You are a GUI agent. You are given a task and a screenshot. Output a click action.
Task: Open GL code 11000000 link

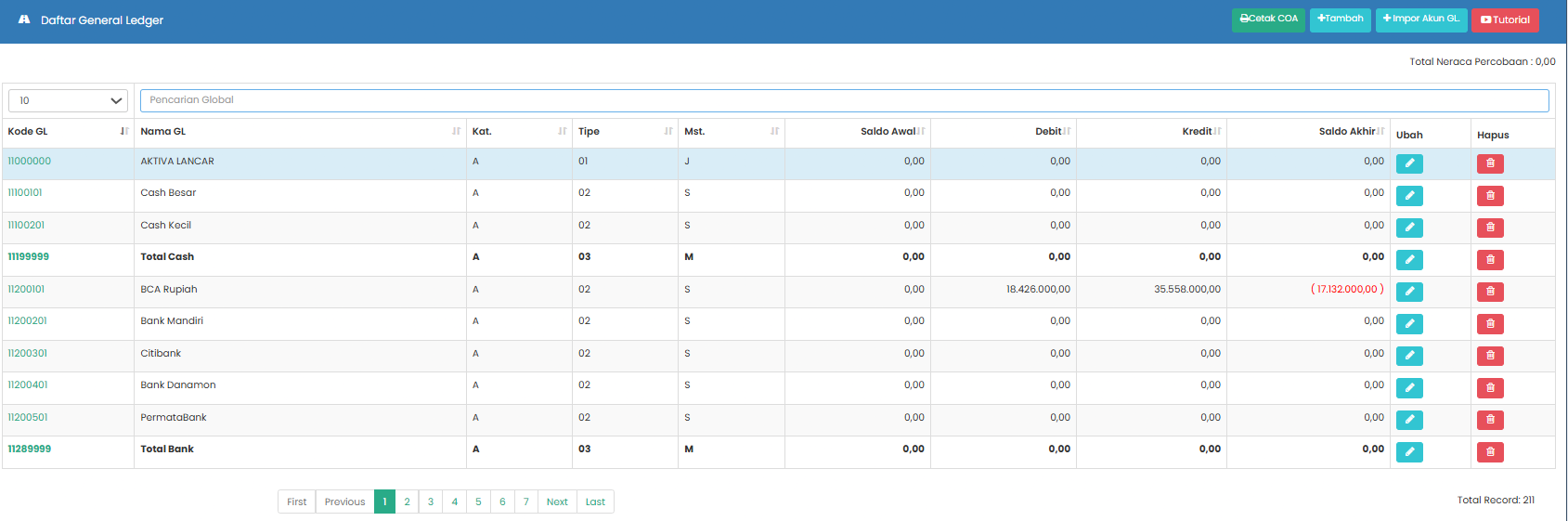point(30,161)
